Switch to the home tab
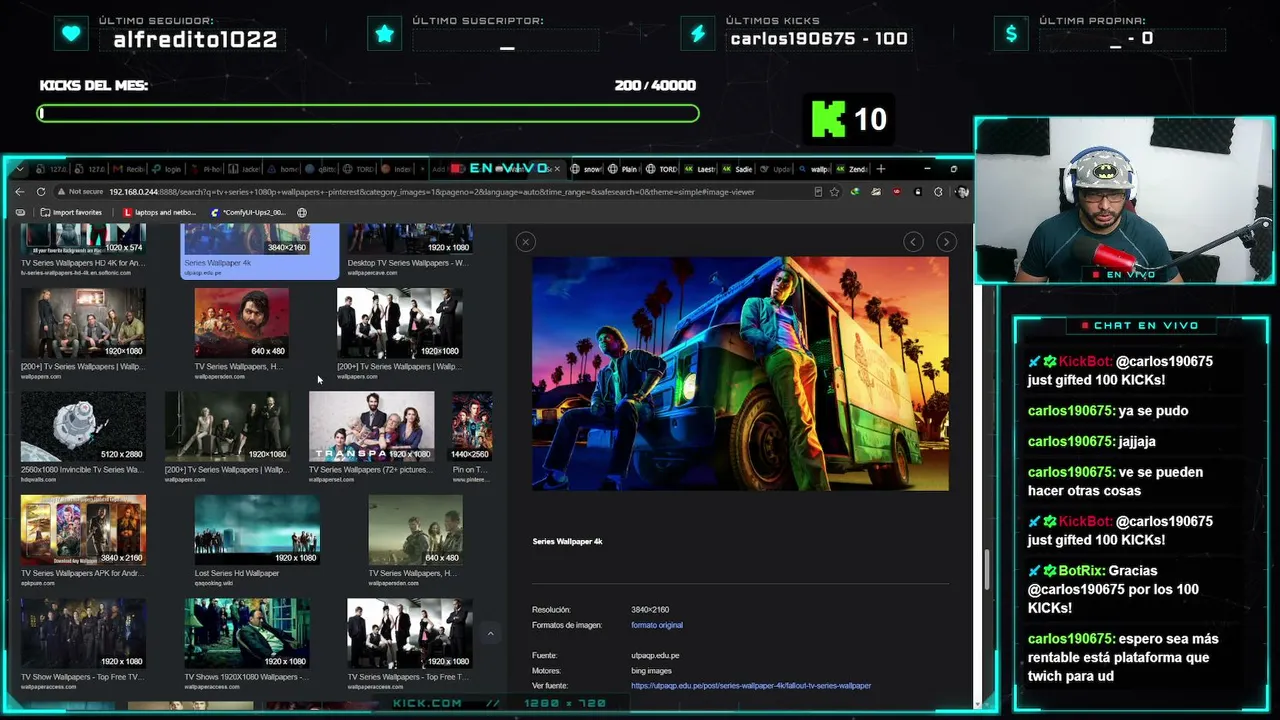This screenshot has height=720, width=1280. (282, 169)
